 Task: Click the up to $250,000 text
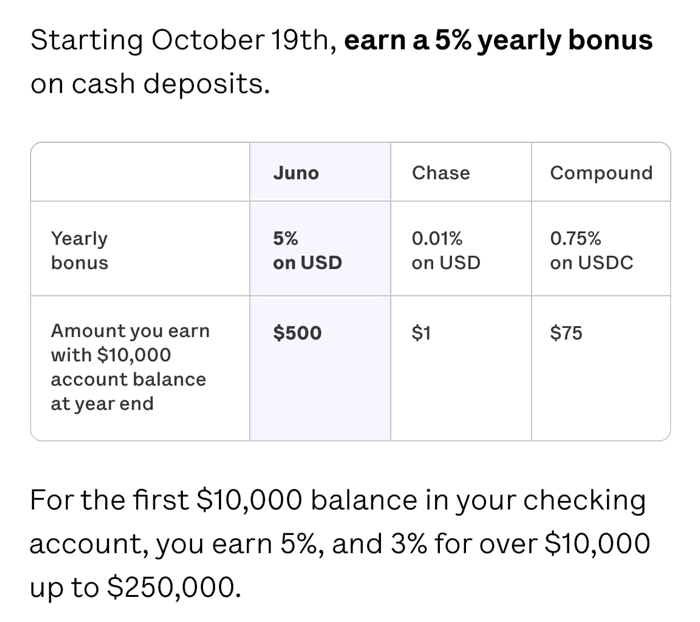click(135, 587)
